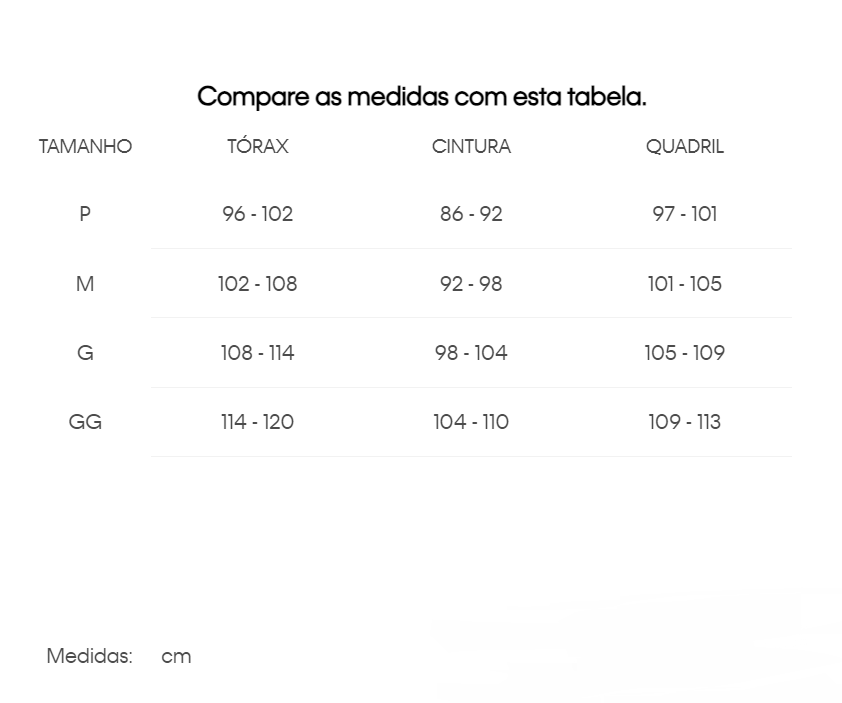Click the CINTURA column header

point(471,147)
